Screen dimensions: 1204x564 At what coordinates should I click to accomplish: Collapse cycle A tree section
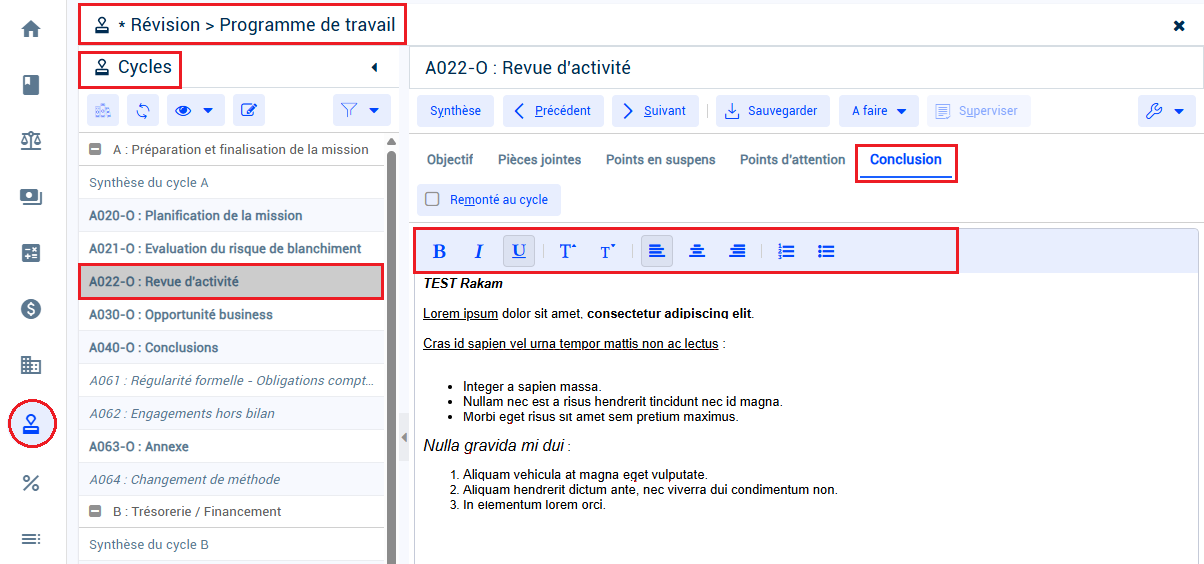[95, 150]
